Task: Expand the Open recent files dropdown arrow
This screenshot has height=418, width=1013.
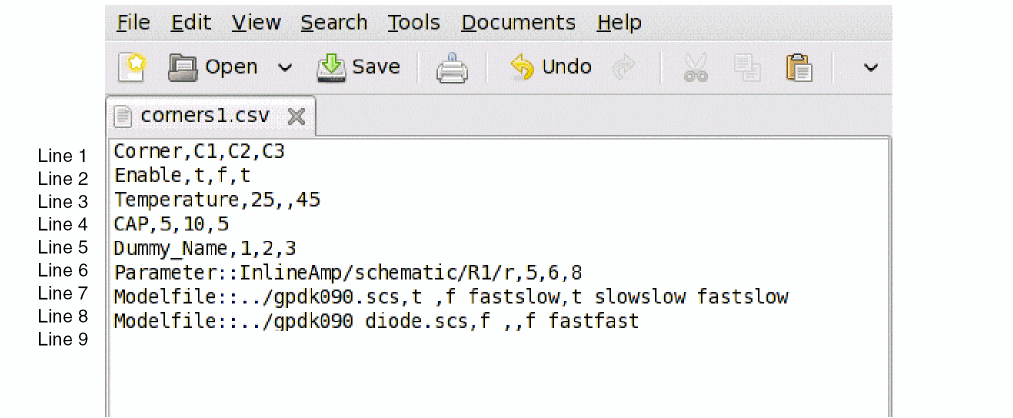Action: click(285, 68)
